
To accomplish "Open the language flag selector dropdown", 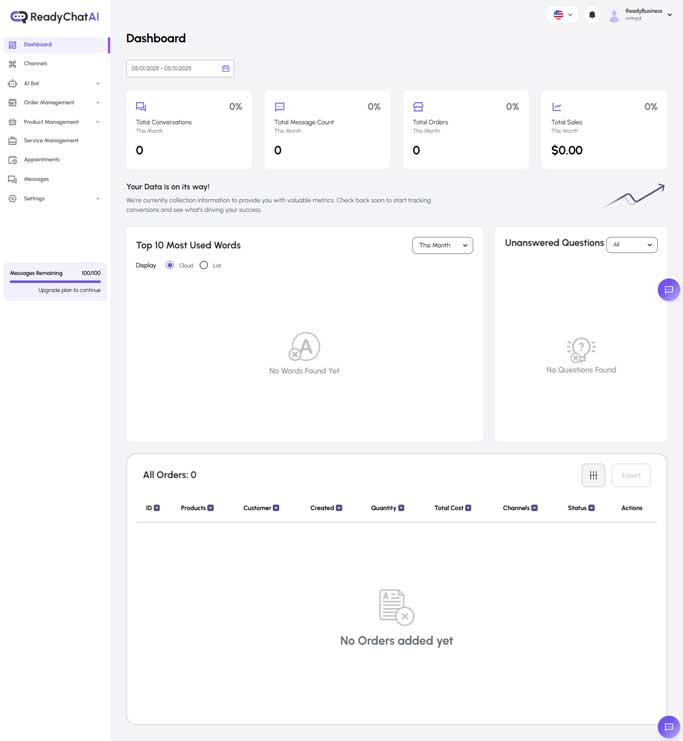I will [563, 15].
